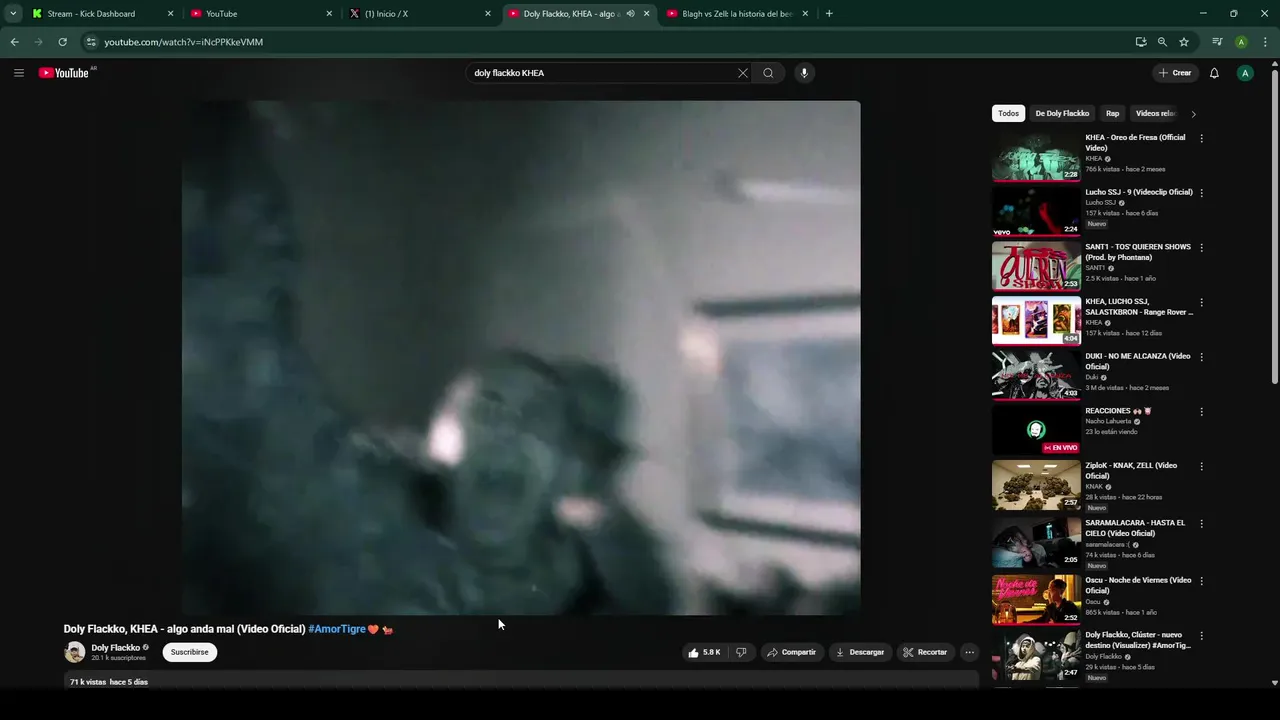The height and width of the screenshot is (720, 1280).
Task: Open SANT1 TOS' QUIEREN SHOWS thumbnail
Action: [x=1036, y=266]
